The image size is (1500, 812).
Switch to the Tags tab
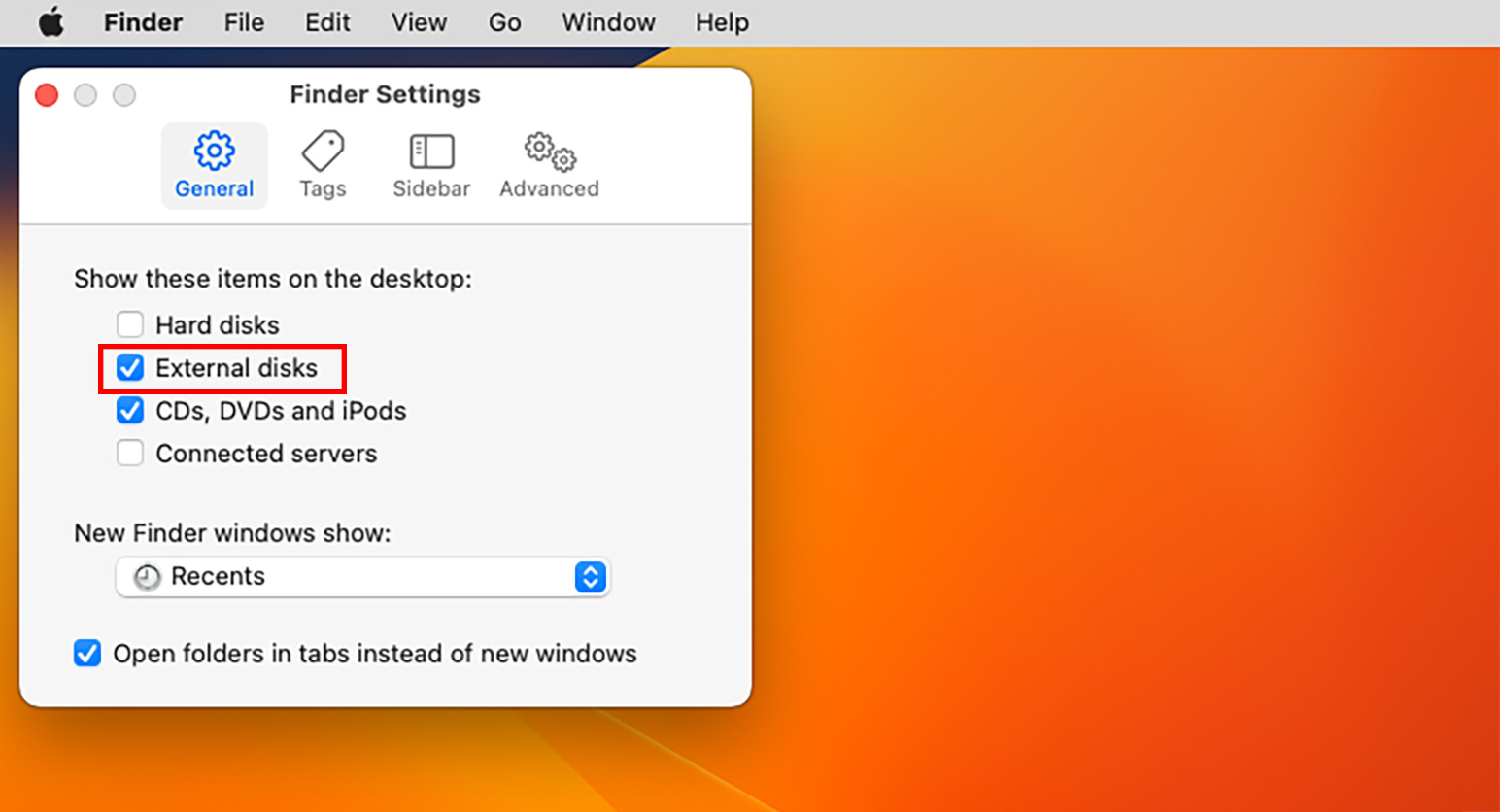[323, 166]
